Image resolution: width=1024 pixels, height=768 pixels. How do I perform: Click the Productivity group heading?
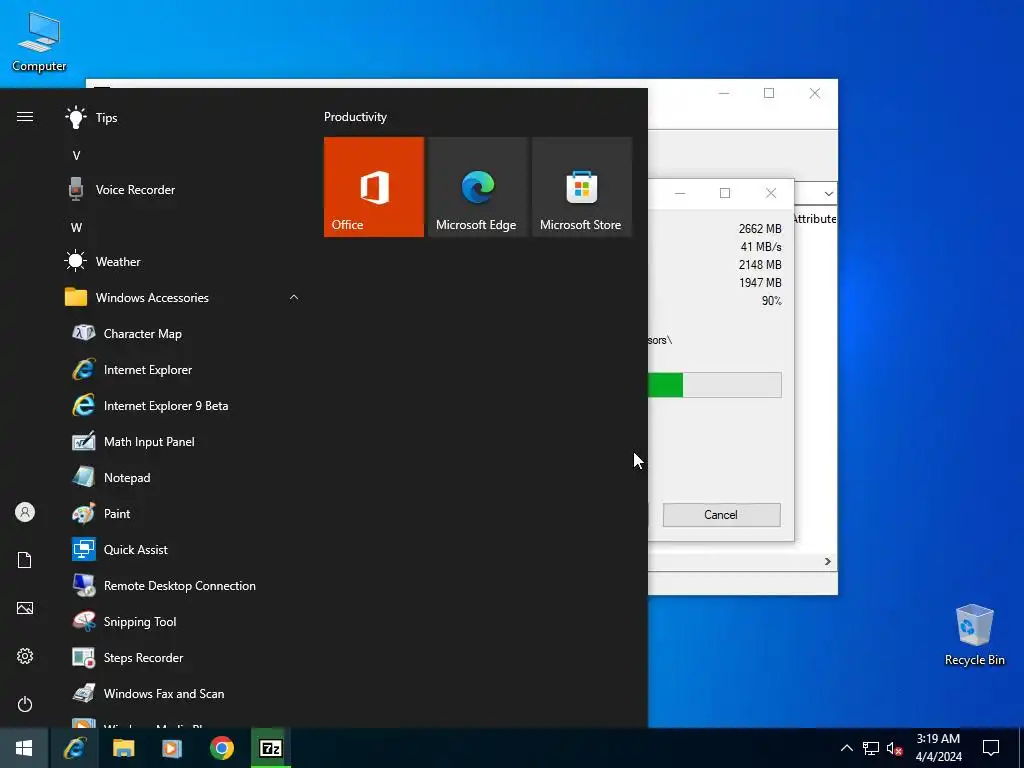pos(355,117)
